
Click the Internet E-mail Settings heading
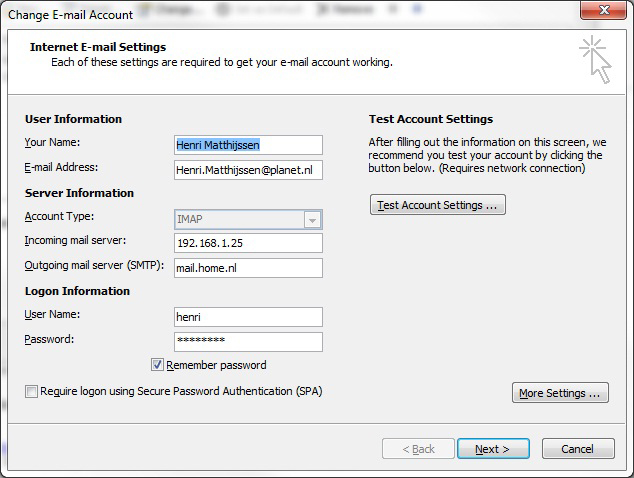(98, 47)
